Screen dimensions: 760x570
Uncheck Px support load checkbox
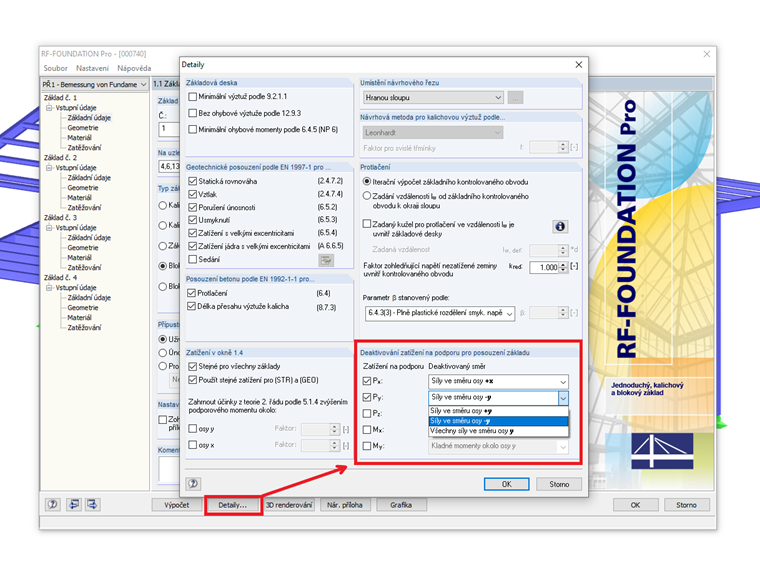coord(367,381)
